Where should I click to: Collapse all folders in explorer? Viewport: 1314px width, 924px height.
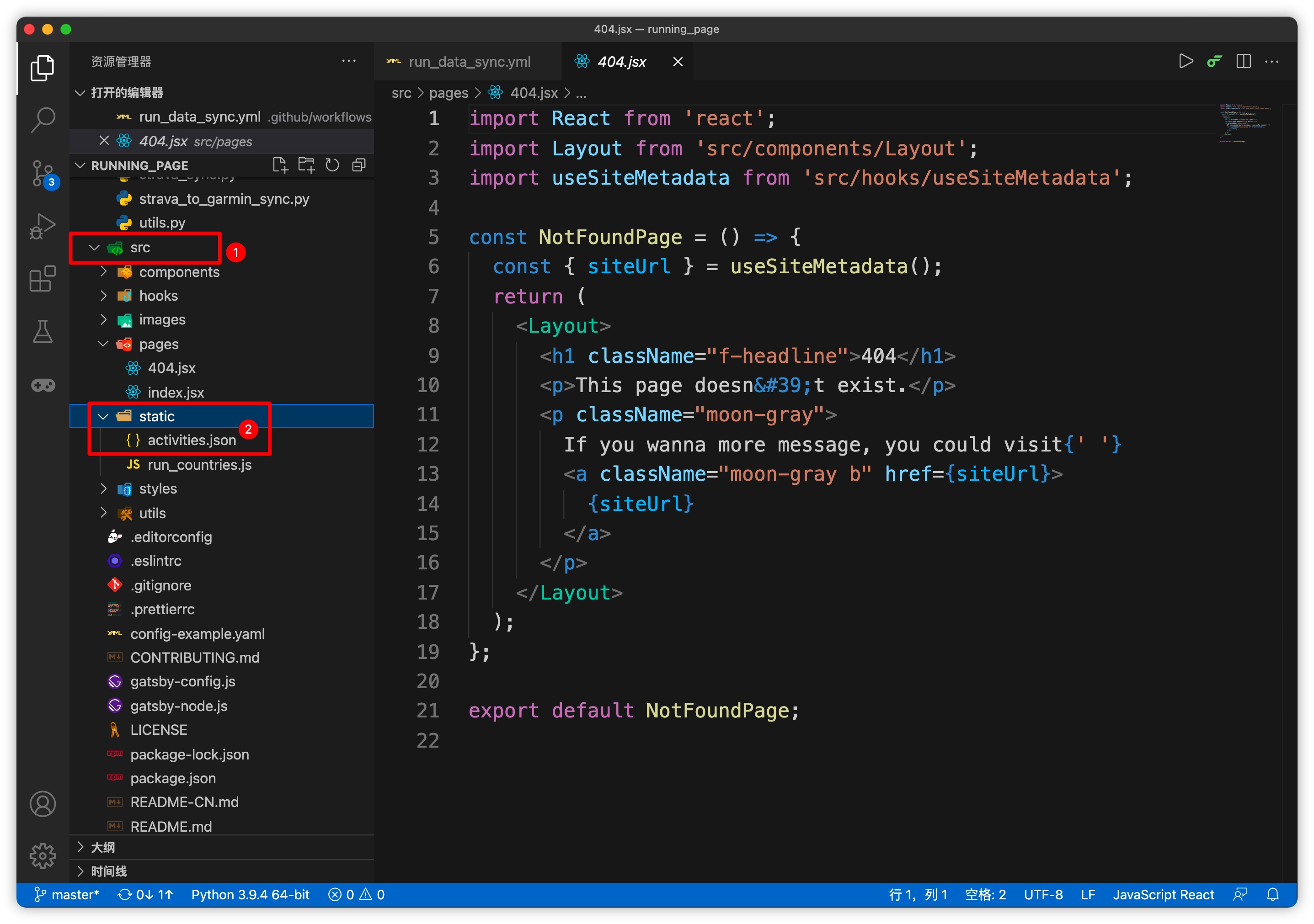pyautogui.click(x=359, y=165)
